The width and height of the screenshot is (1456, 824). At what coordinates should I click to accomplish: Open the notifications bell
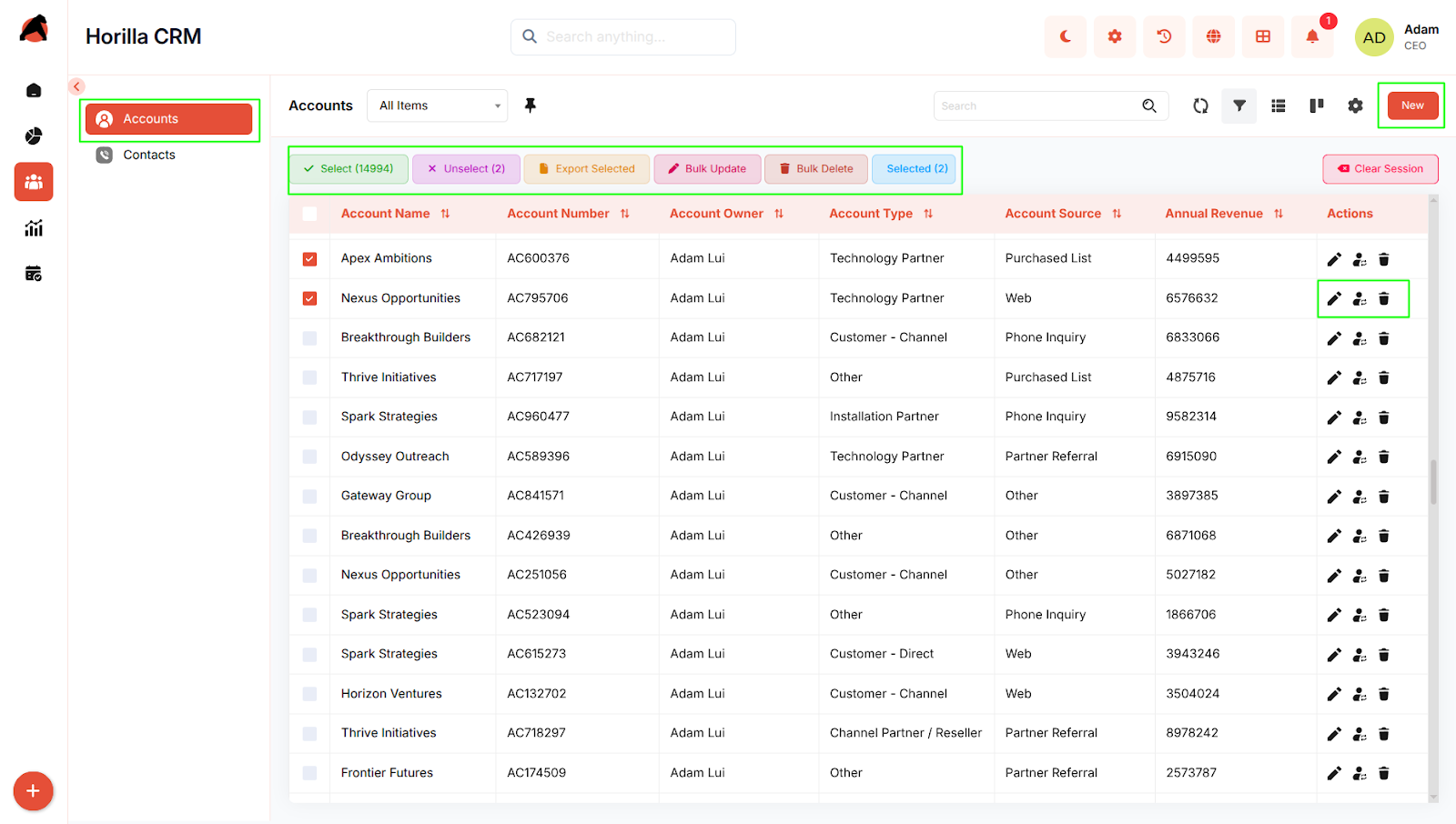[x=1311, y=36]
